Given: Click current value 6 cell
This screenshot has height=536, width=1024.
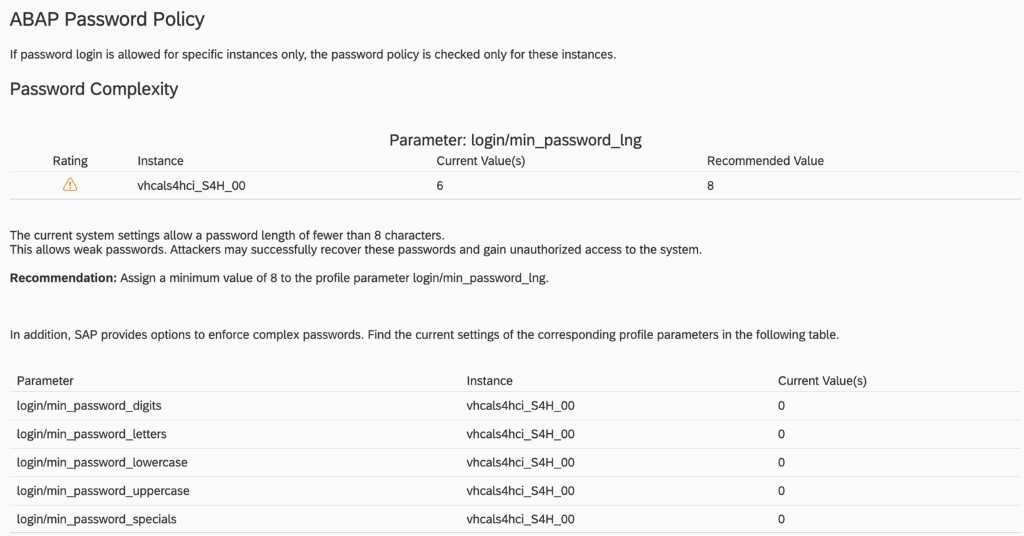Looking at the screenshot, I should point(440,186).
